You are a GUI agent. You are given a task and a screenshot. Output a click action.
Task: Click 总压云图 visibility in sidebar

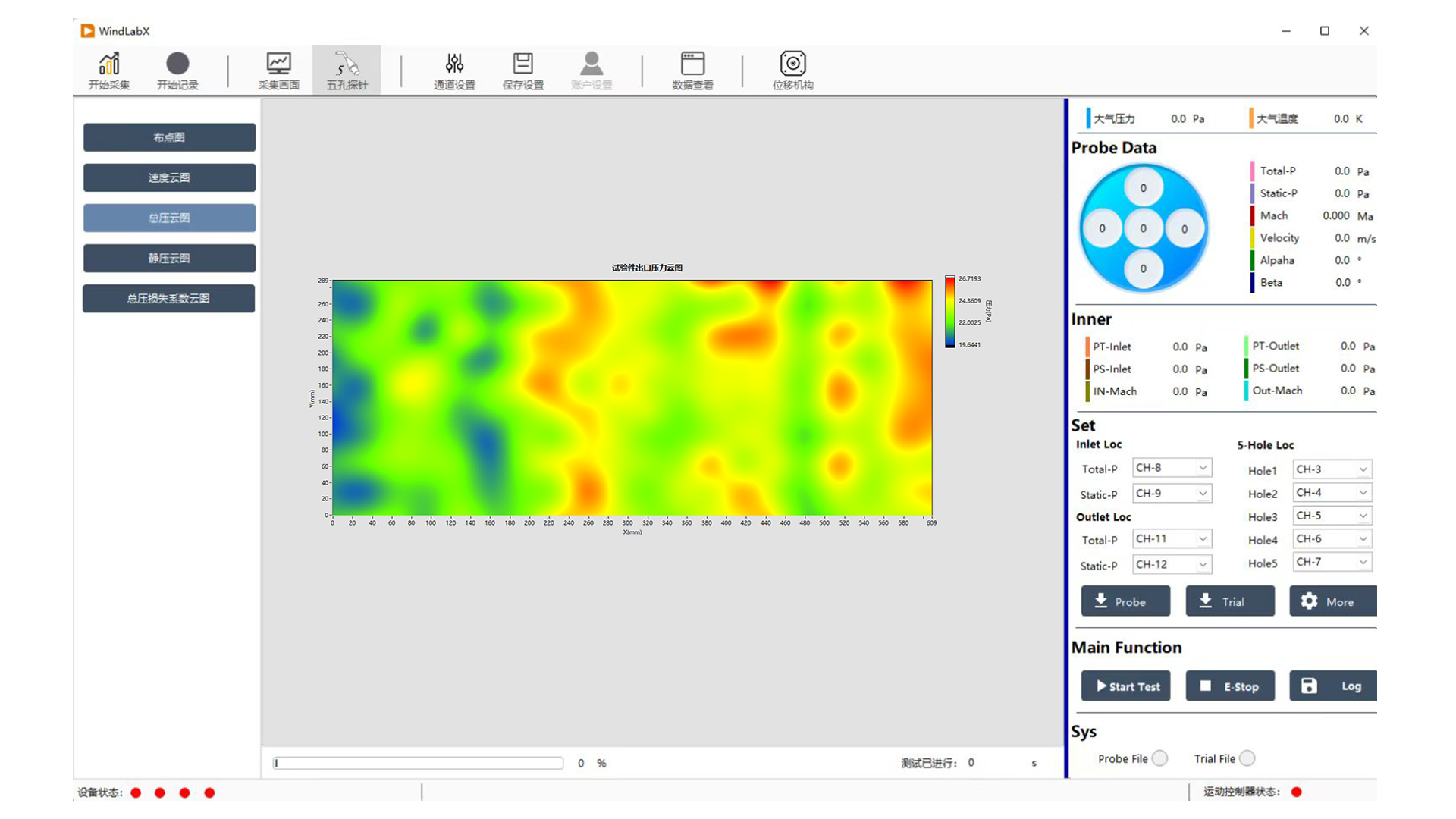coord(168,218)
